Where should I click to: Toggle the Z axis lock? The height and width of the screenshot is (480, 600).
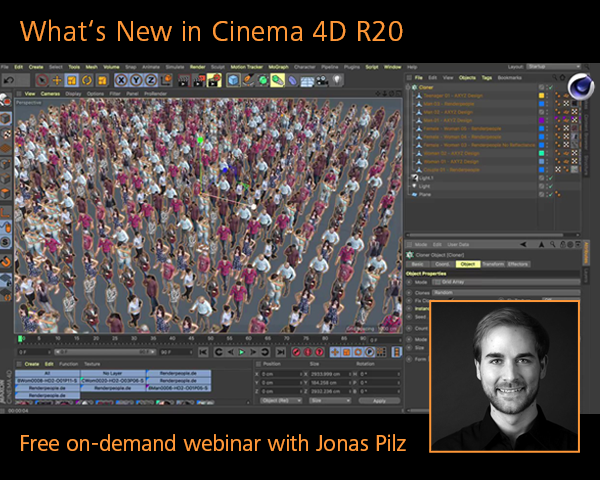point(151,80)
